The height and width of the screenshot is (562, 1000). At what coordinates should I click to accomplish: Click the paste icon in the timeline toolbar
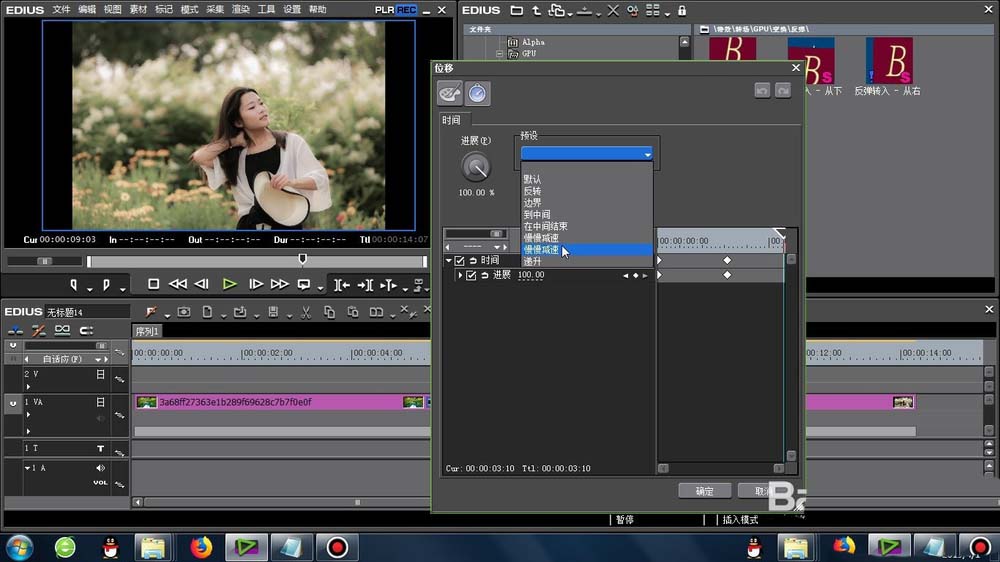[353, 312]
